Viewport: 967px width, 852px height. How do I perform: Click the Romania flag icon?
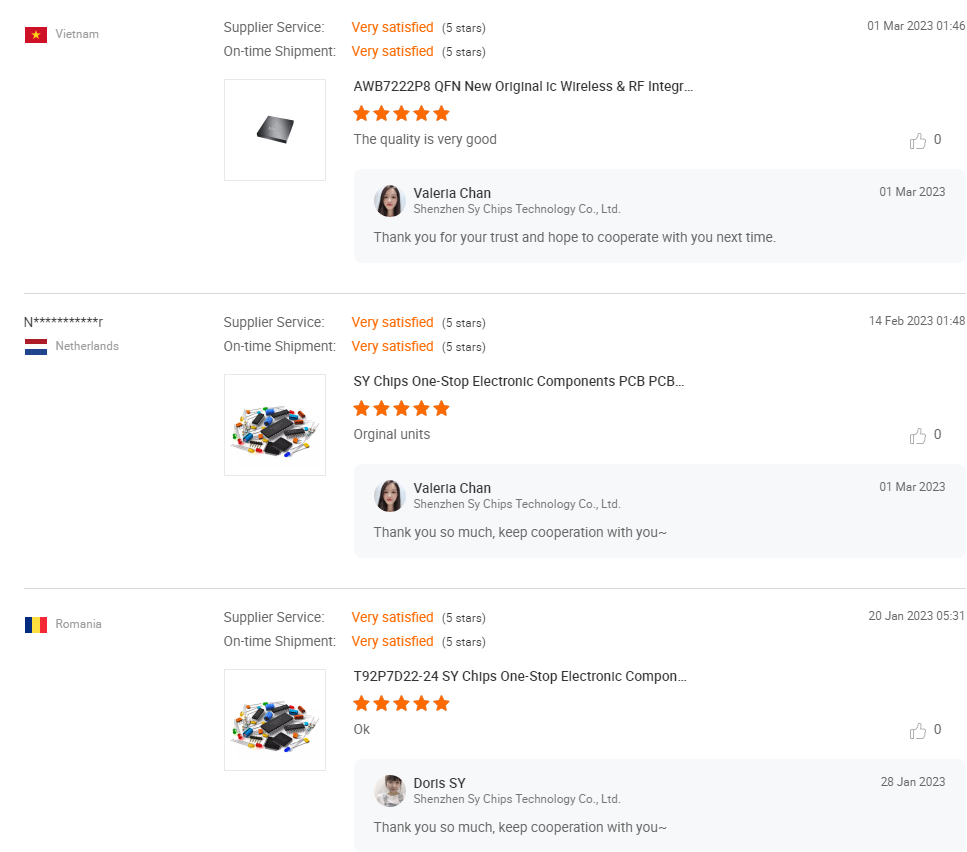[36, 625]
